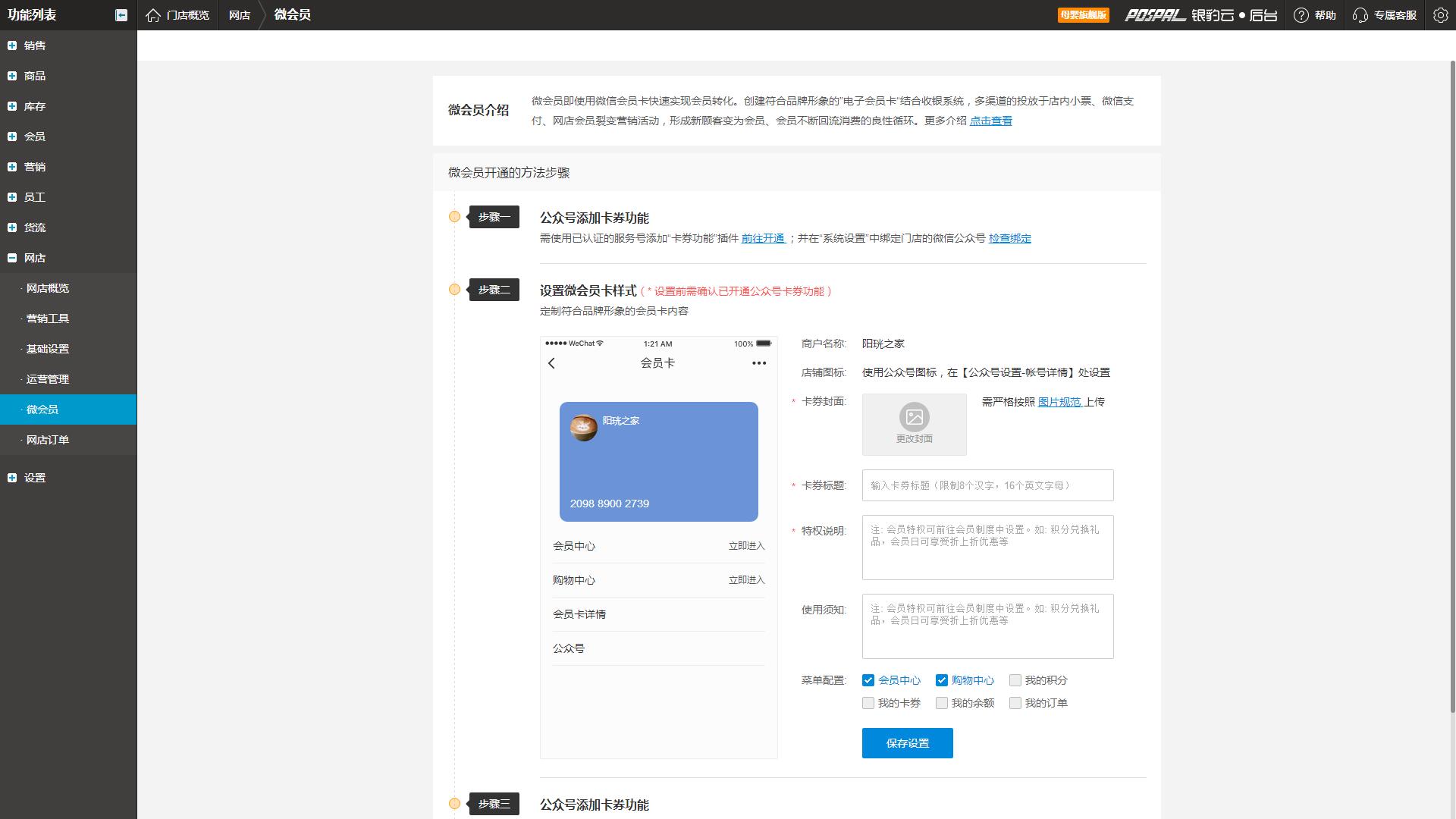This screenshot has height=819, width=1456.
Task: Open 网店概览 in the sidebar
Action: (68, 288)
